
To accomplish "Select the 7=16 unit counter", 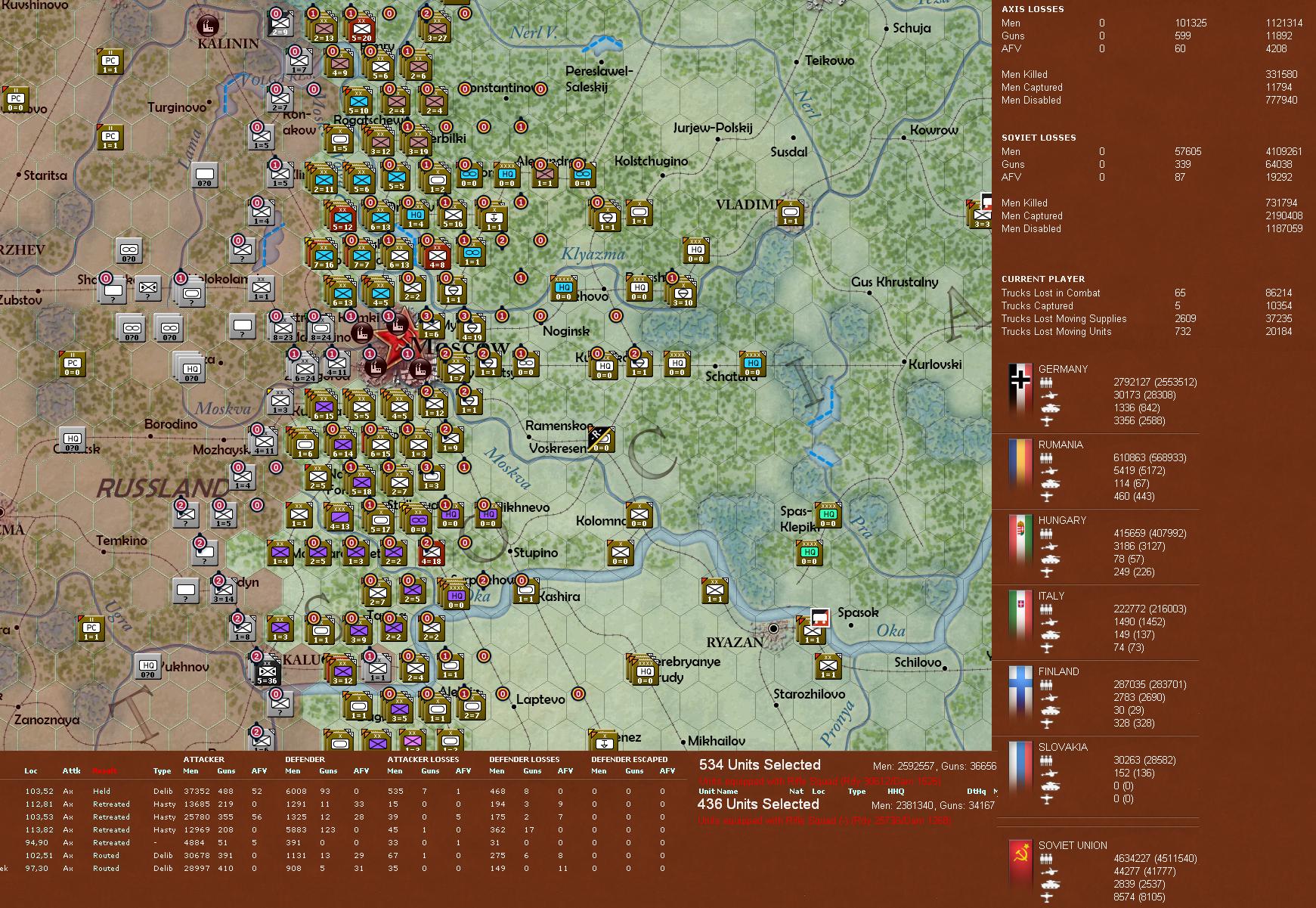I will point(324,256).
